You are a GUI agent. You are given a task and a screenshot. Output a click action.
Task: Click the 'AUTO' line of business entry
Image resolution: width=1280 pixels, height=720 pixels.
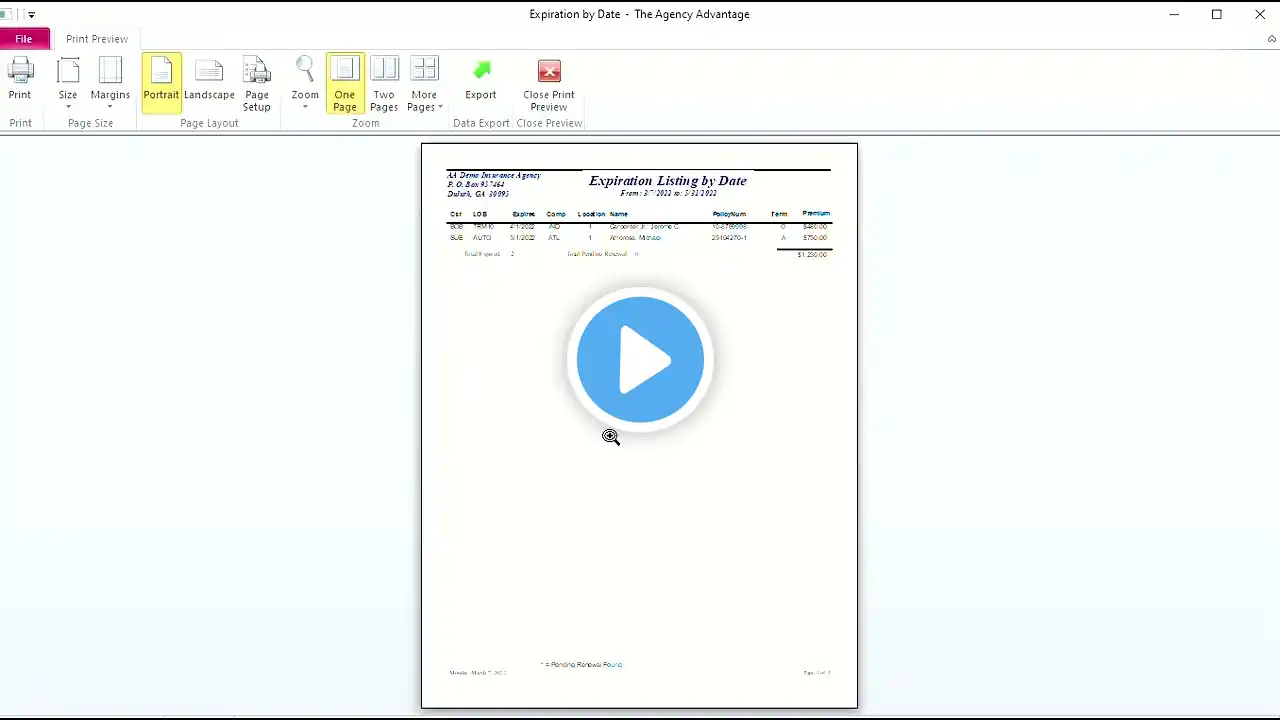(x=482, y=238)
